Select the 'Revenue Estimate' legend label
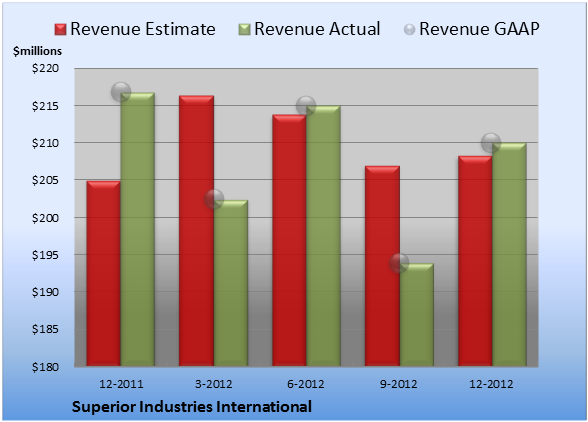 143,29
